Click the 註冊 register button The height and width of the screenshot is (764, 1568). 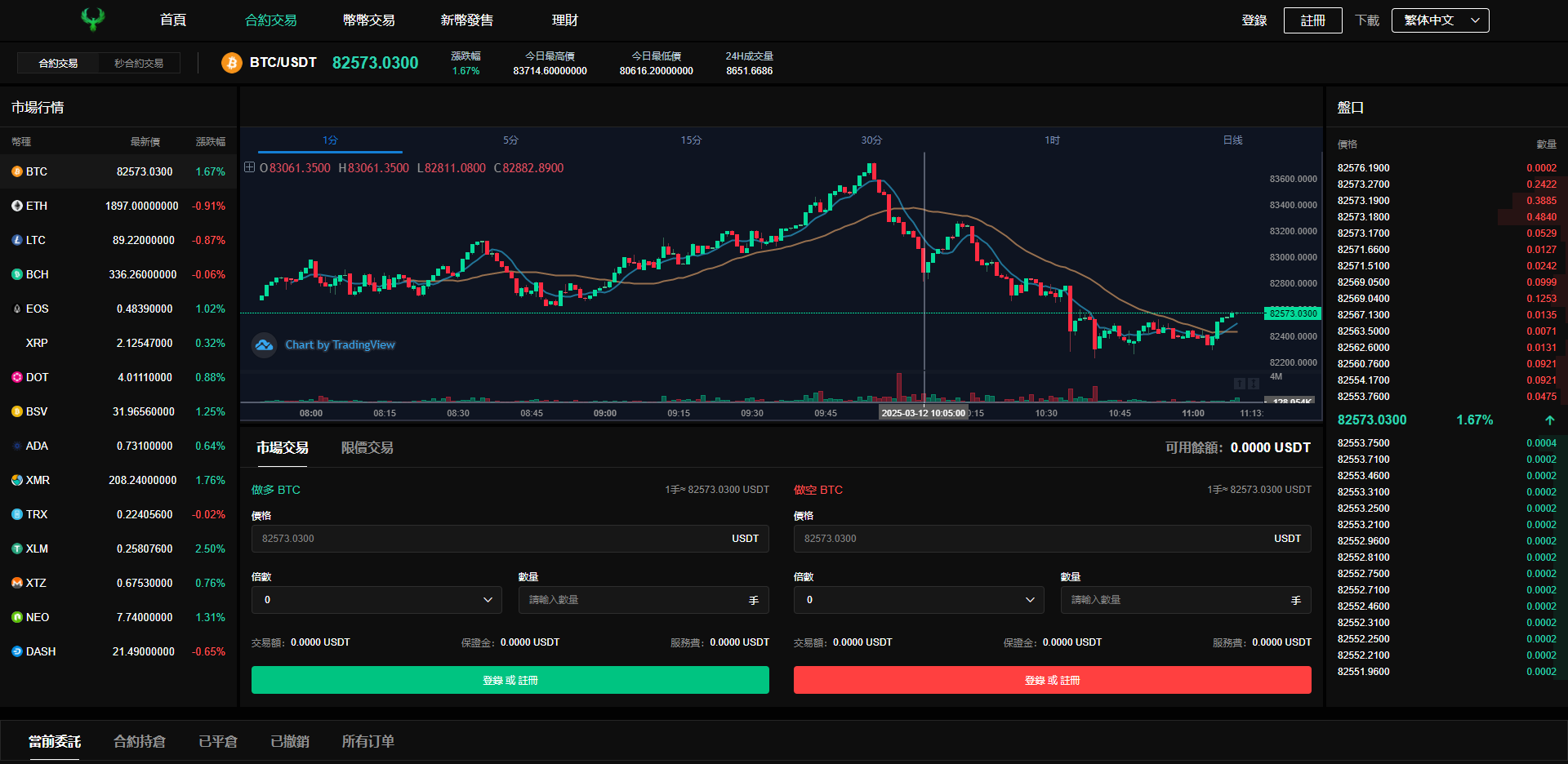pos(1312,20)
